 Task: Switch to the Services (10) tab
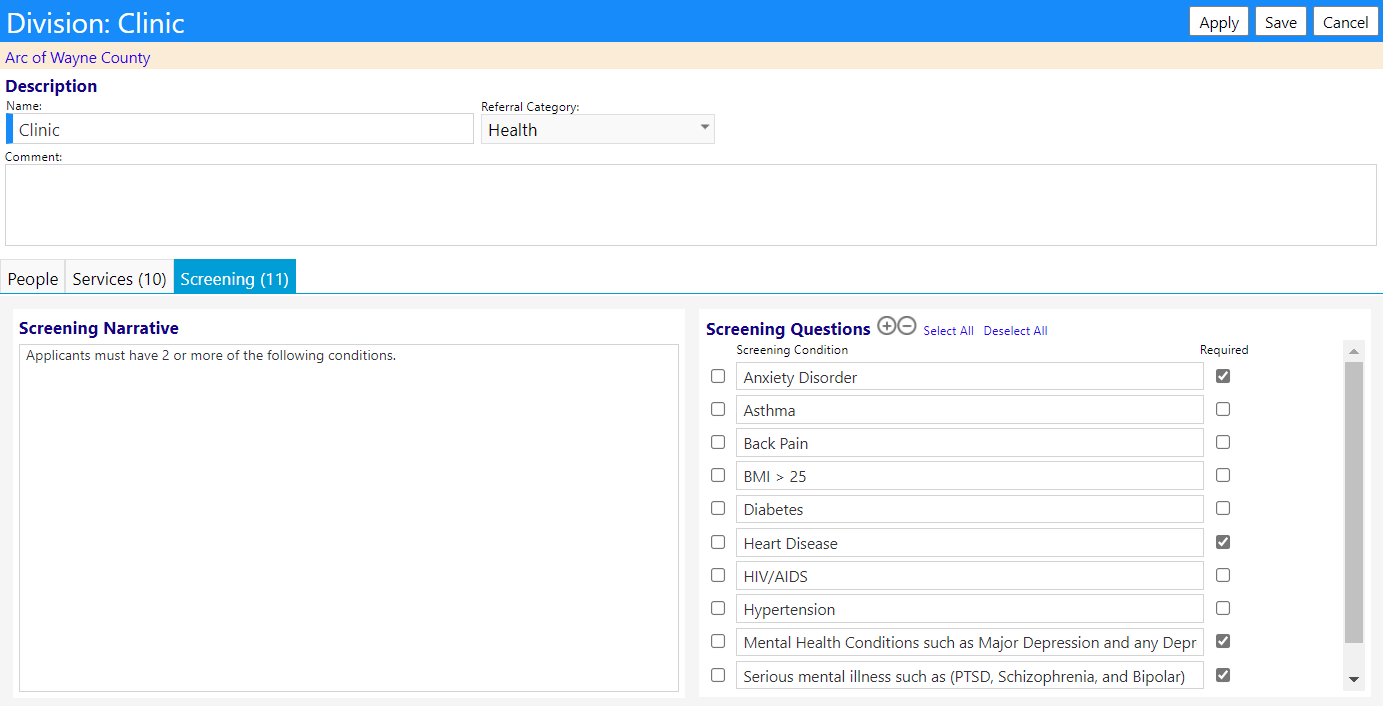[119, 278]
